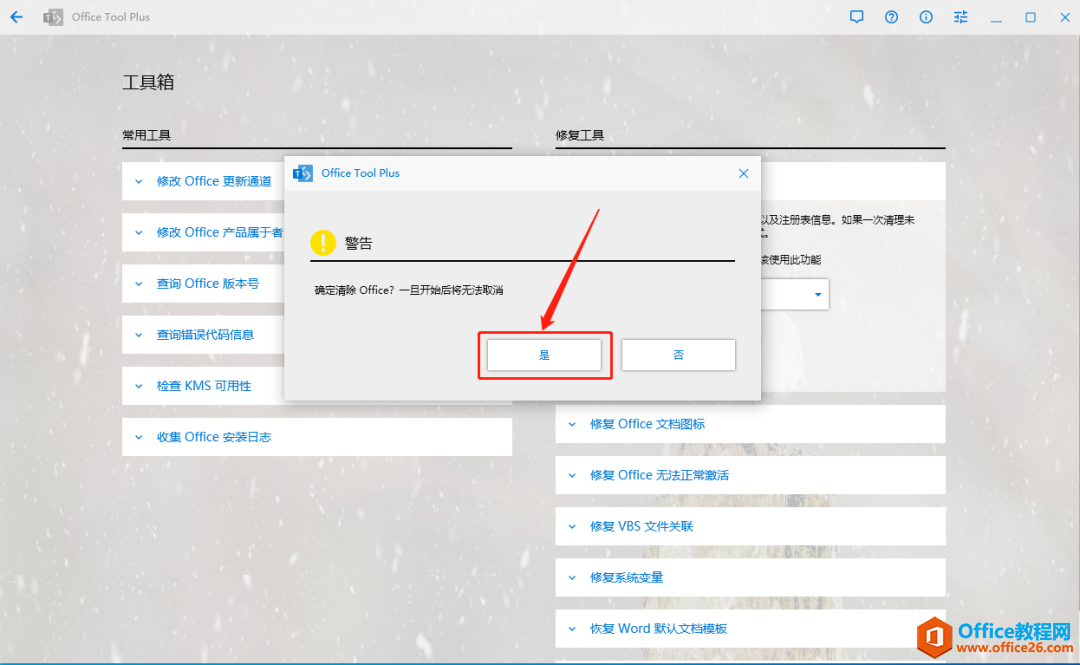Image resolution: width=1080 pixels, height=665 pixels.
Task: Expand 修复 VBS 文件关联 chevron
Action: (572, 526)
